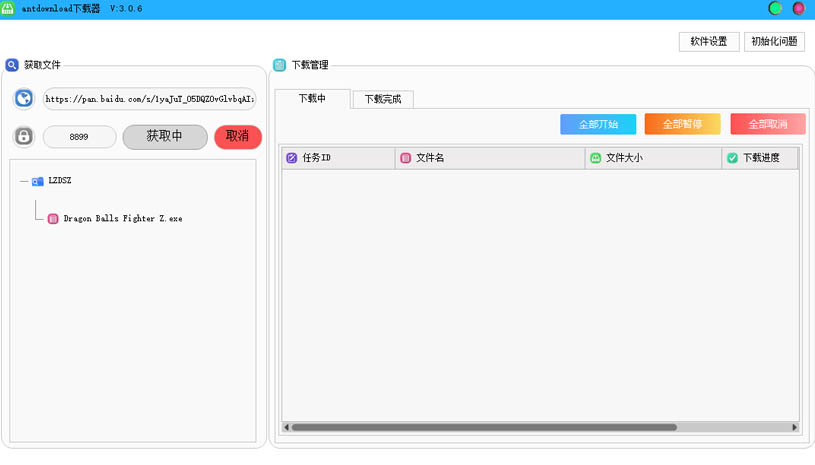815x465 pixels.
Task: Switch to the 下载完成 tab
Action: click(x=382, y=100)
